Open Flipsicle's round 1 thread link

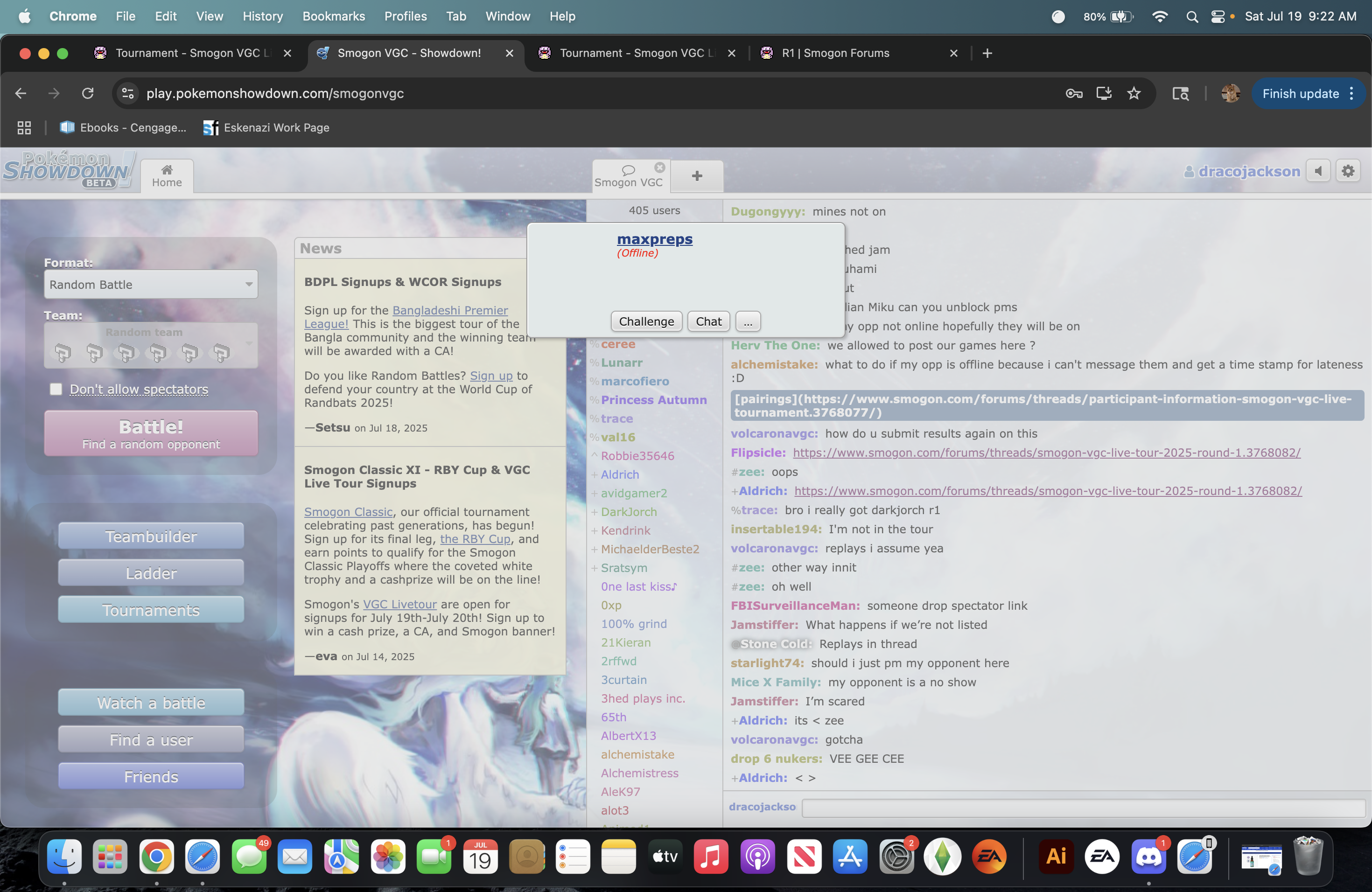click(x=1046, y=453)
